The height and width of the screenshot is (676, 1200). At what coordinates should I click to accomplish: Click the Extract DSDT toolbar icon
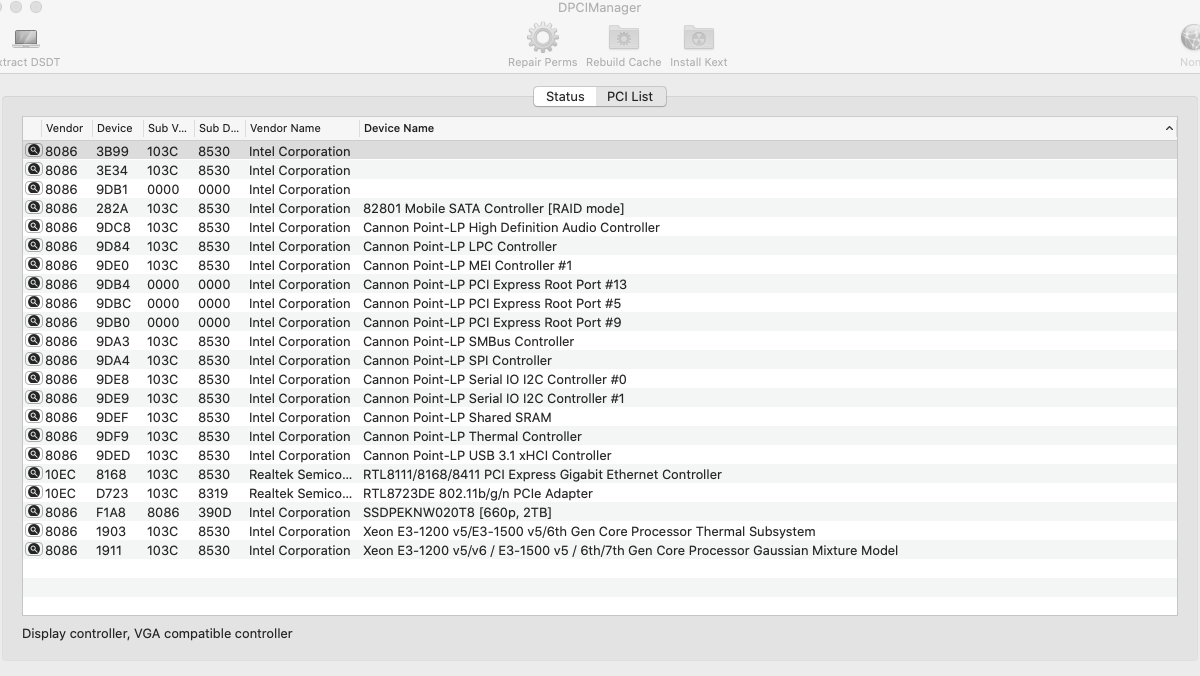[25, 39]
